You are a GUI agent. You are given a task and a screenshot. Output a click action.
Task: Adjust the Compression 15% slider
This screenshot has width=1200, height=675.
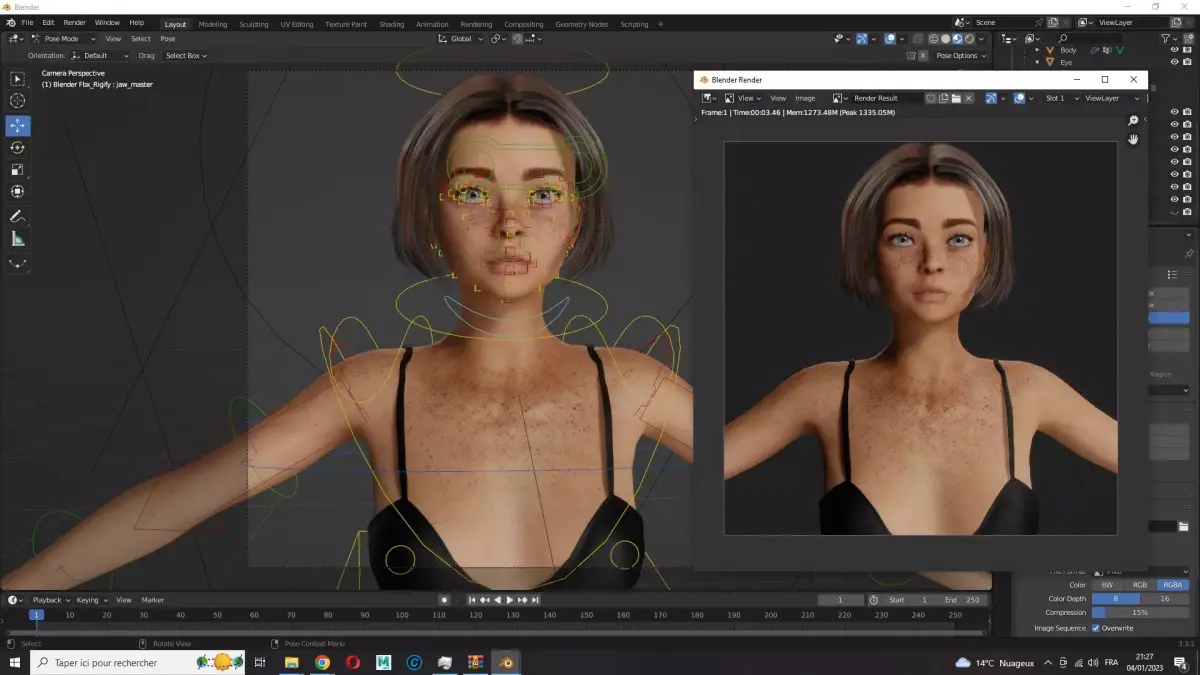point(1139,612)
